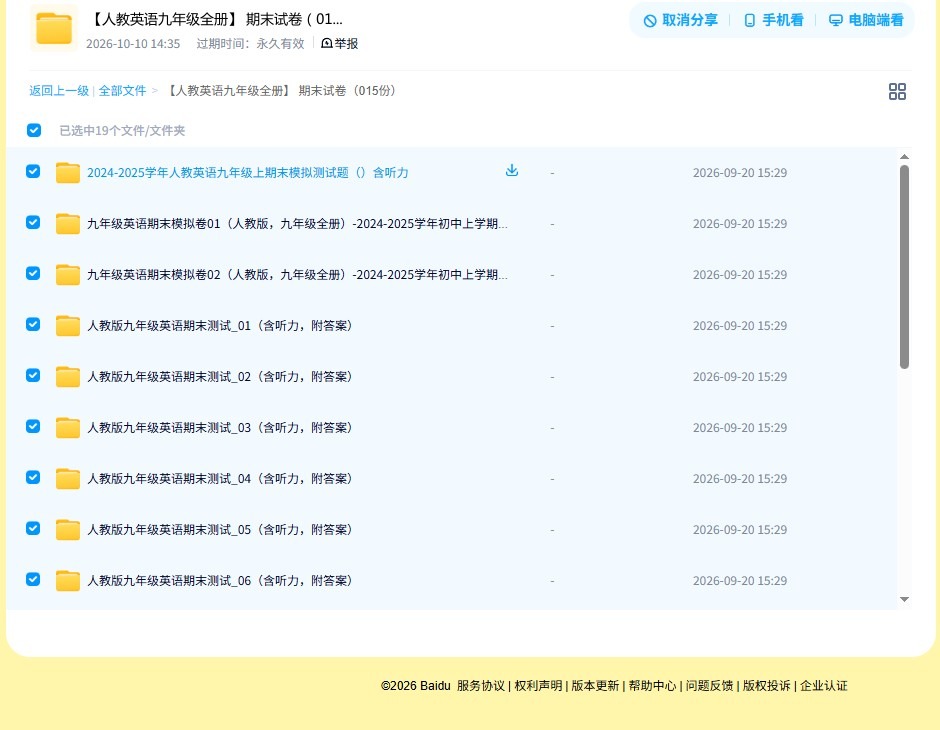Click share title 【人教英语九年级全册】期末试卷
Image resolution: width=940 pixels, height=730 pixels.
coord(215,19)
